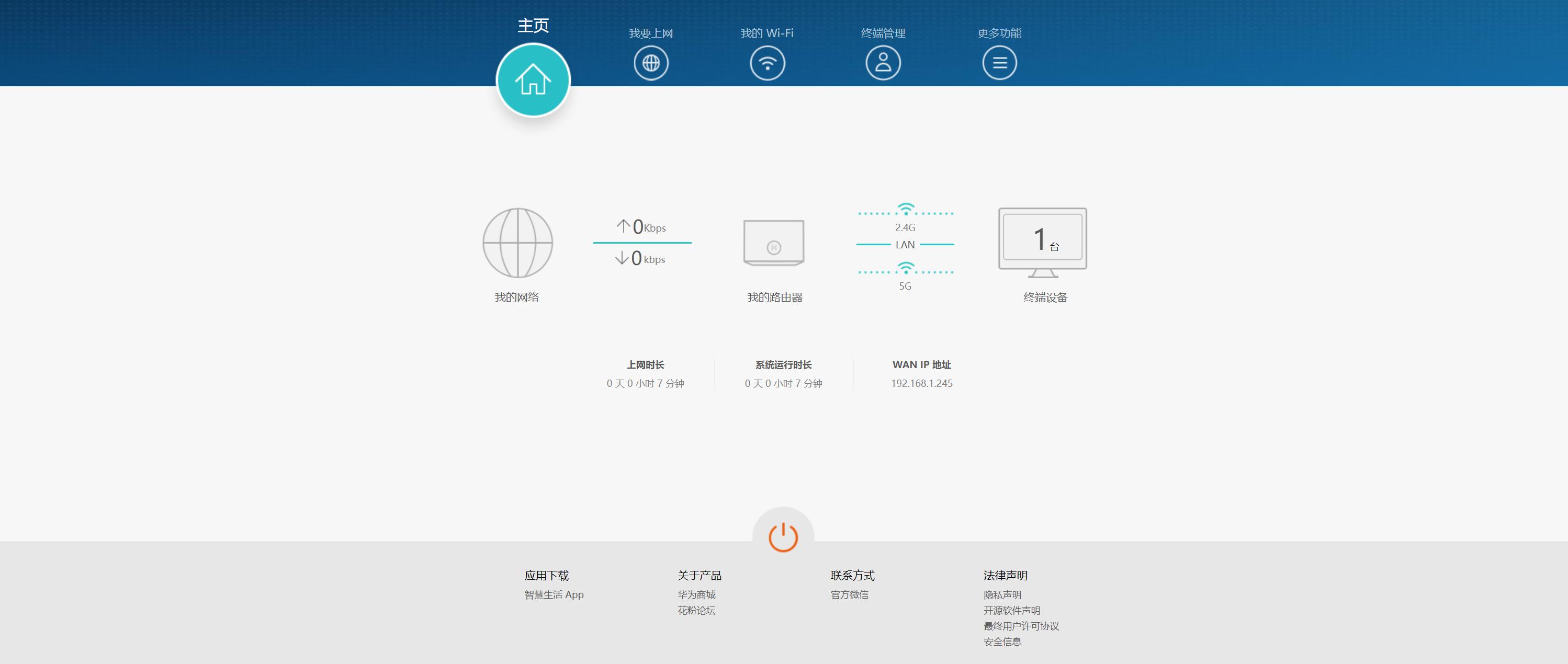Expand the 联系方式 section
Viewport: 1568px width, 664px height.
(852, 575)
